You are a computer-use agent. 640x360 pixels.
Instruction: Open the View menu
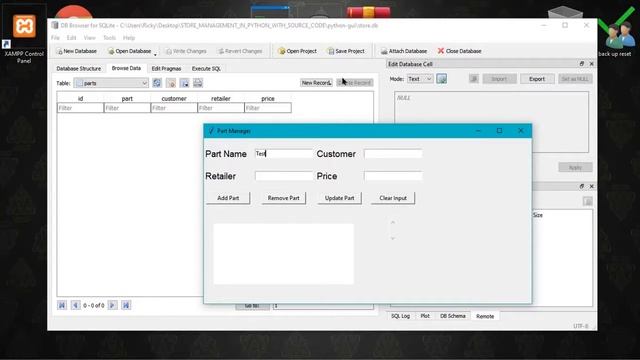(89, 38)
